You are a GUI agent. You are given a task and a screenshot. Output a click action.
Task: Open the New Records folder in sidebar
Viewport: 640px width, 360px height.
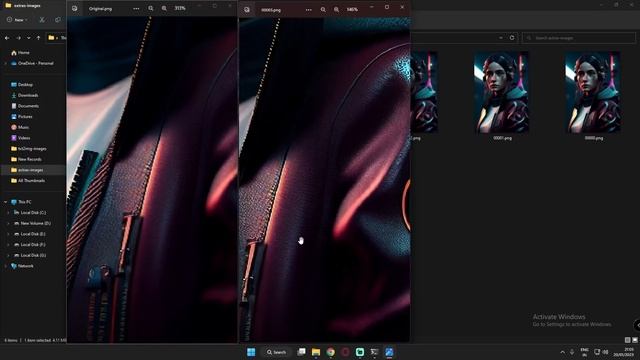click(26, 159)
